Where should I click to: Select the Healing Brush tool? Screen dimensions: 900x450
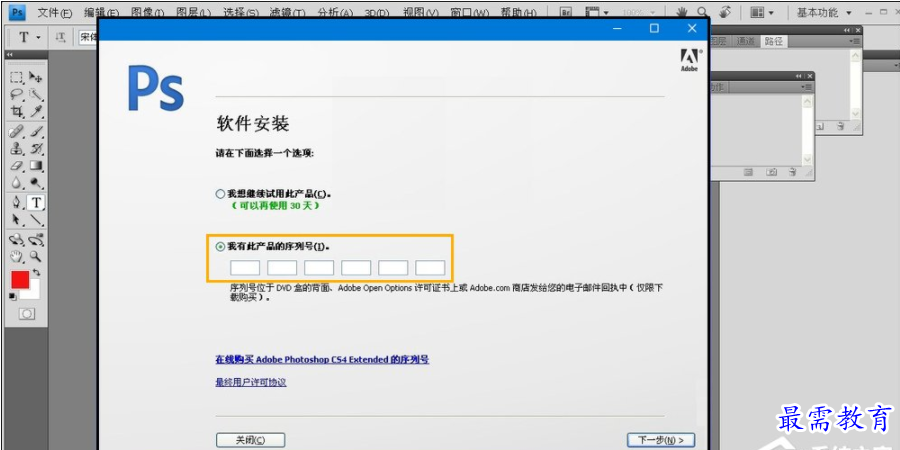click(17, 132)
